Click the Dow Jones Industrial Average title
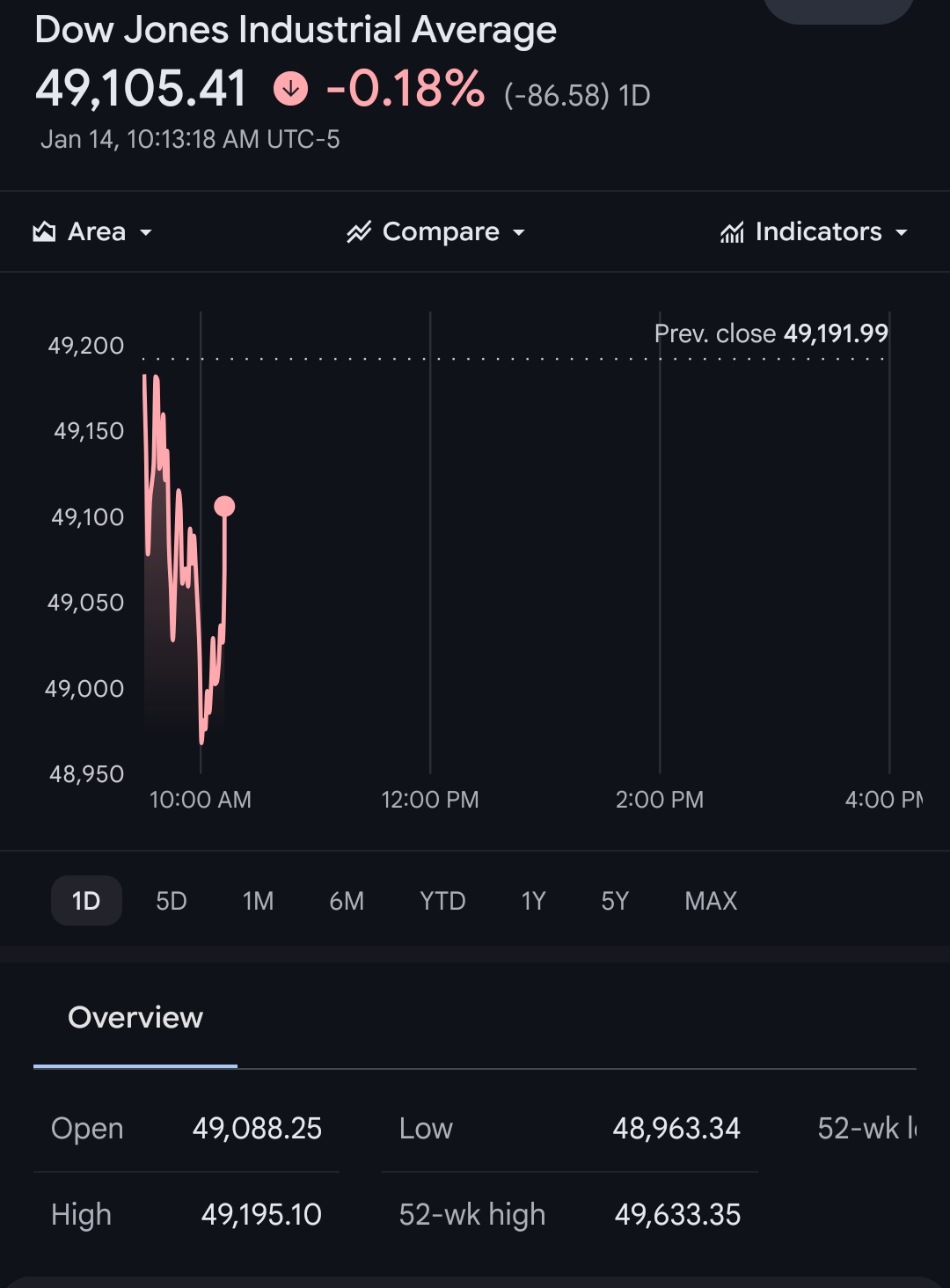The height and width of the screenshot is (1288, 950). click(296, 31)
